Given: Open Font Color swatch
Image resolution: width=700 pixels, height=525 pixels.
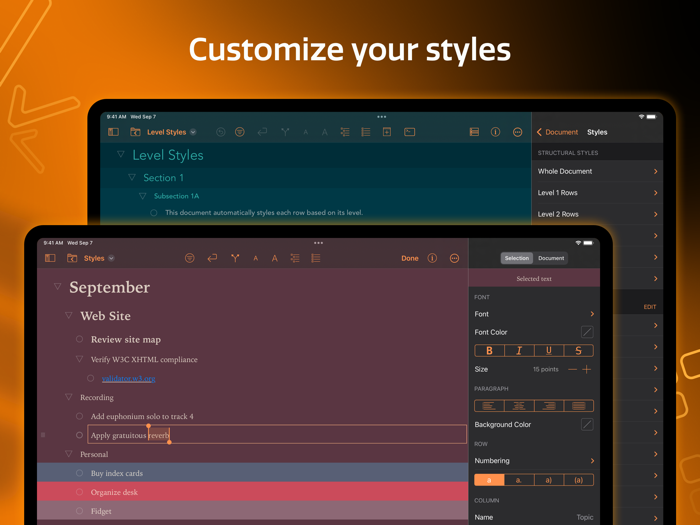Looking at the screenshot, I should click(587, 332).
